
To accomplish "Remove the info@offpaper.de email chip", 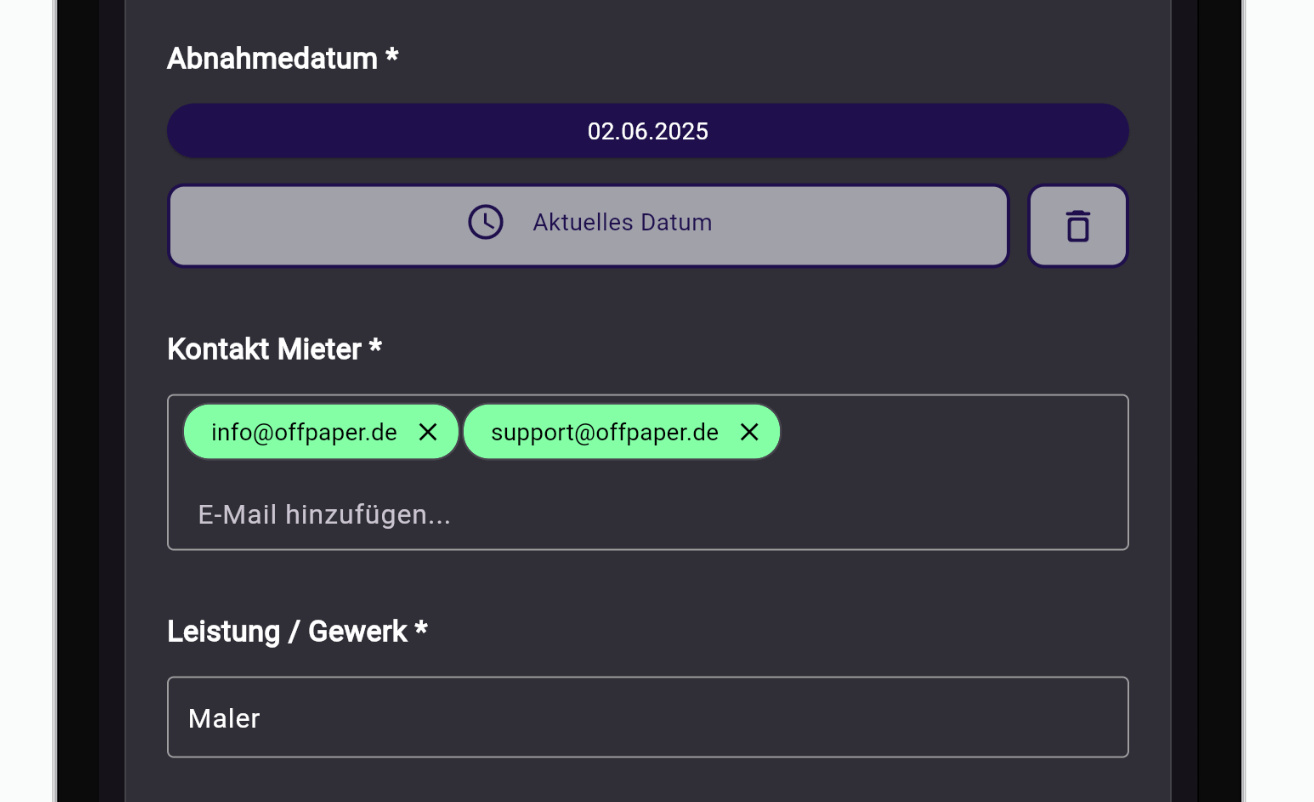I will 428,432.
